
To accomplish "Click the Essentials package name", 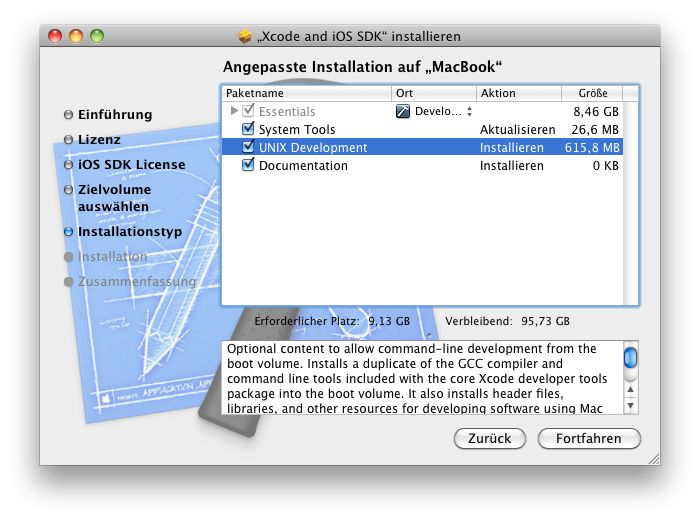I will [287, 112].
